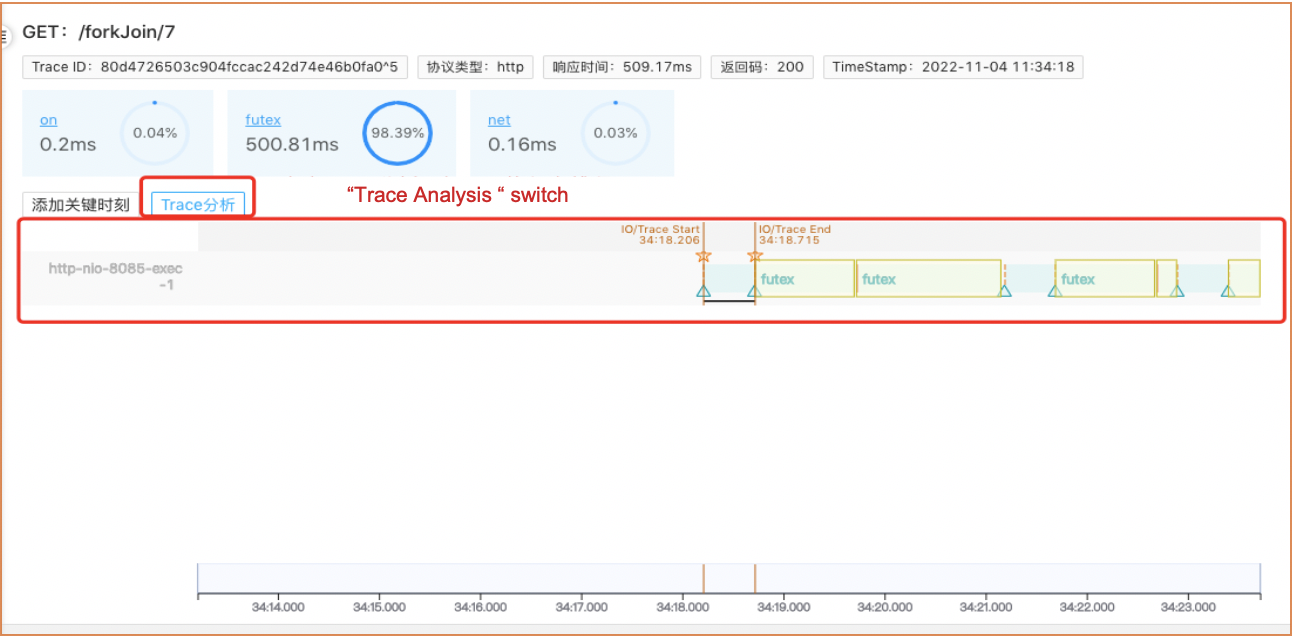The image size is (1292, 636).
Task: Click the rightmost triangle marker in thread row
Action: [x=1227, y=291]
